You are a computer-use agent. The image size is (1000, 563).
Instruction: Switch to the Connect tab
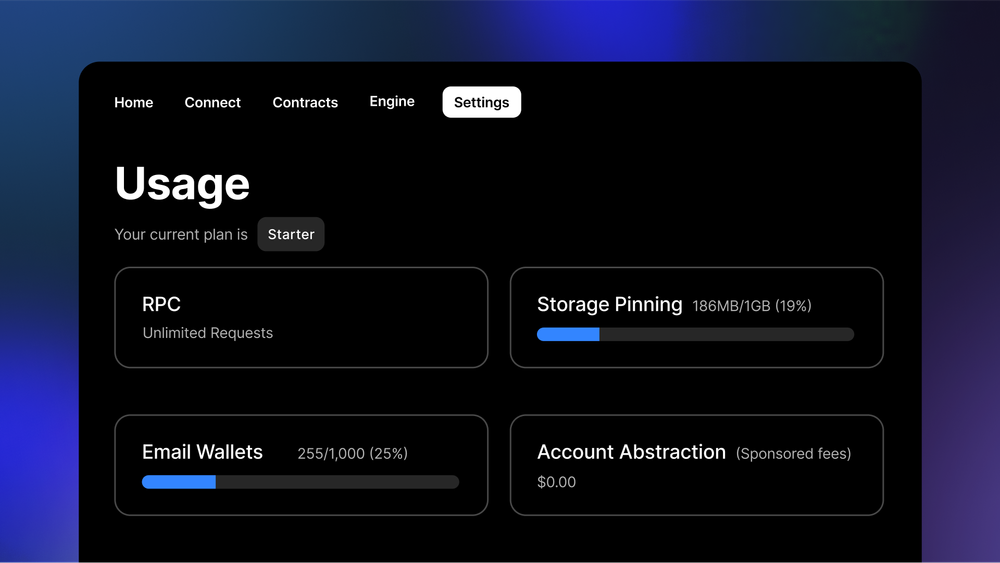tap(212, 102)
